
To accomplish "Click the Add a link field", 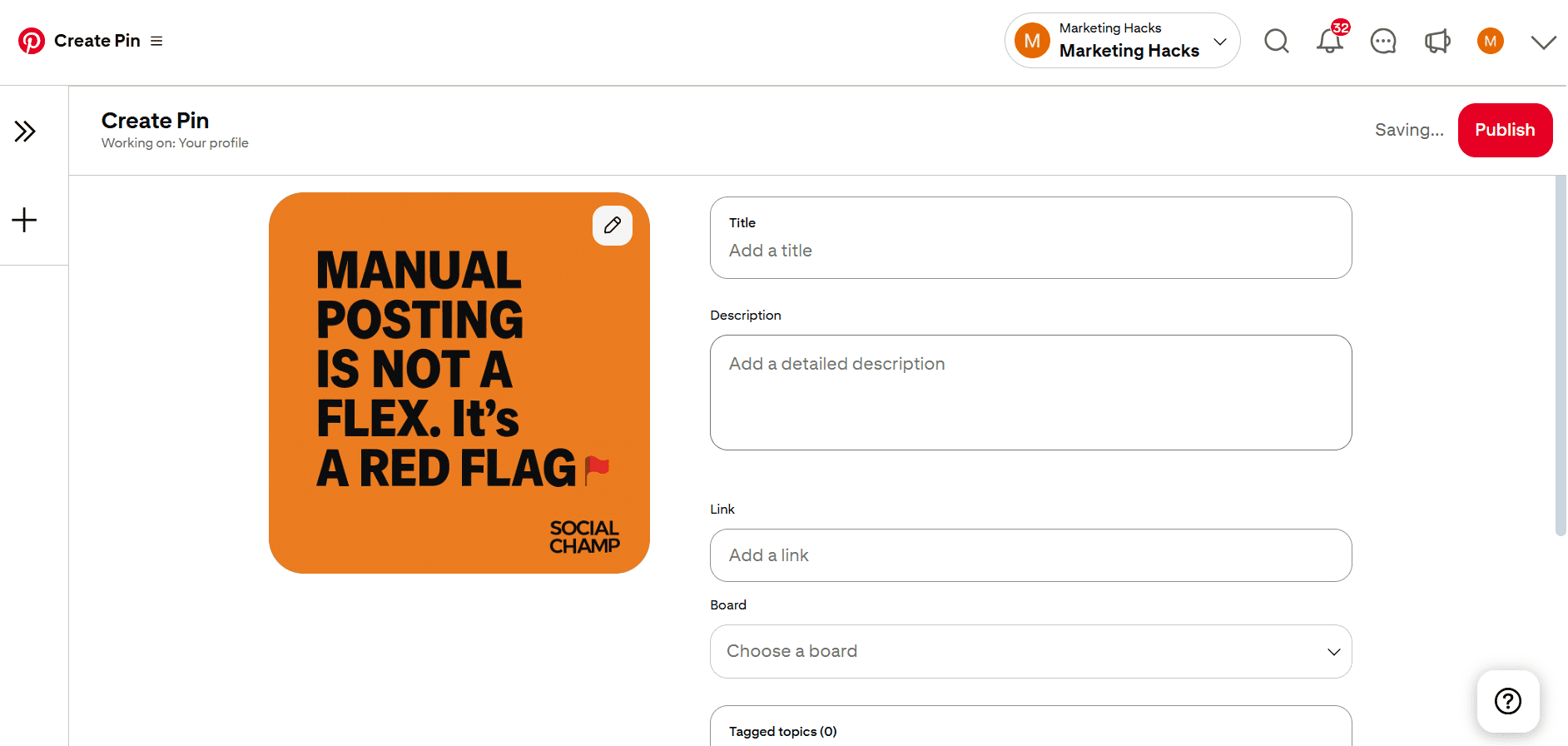I will [1030, 555].
